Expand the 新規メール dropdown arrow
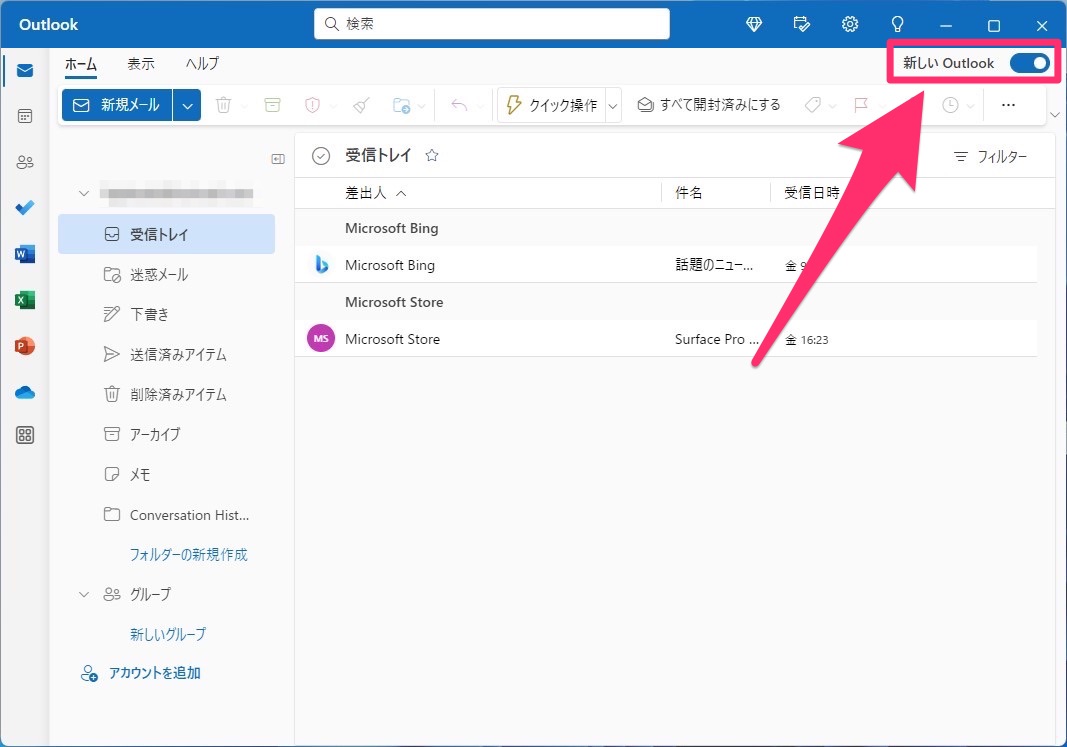 coord(188,105)
